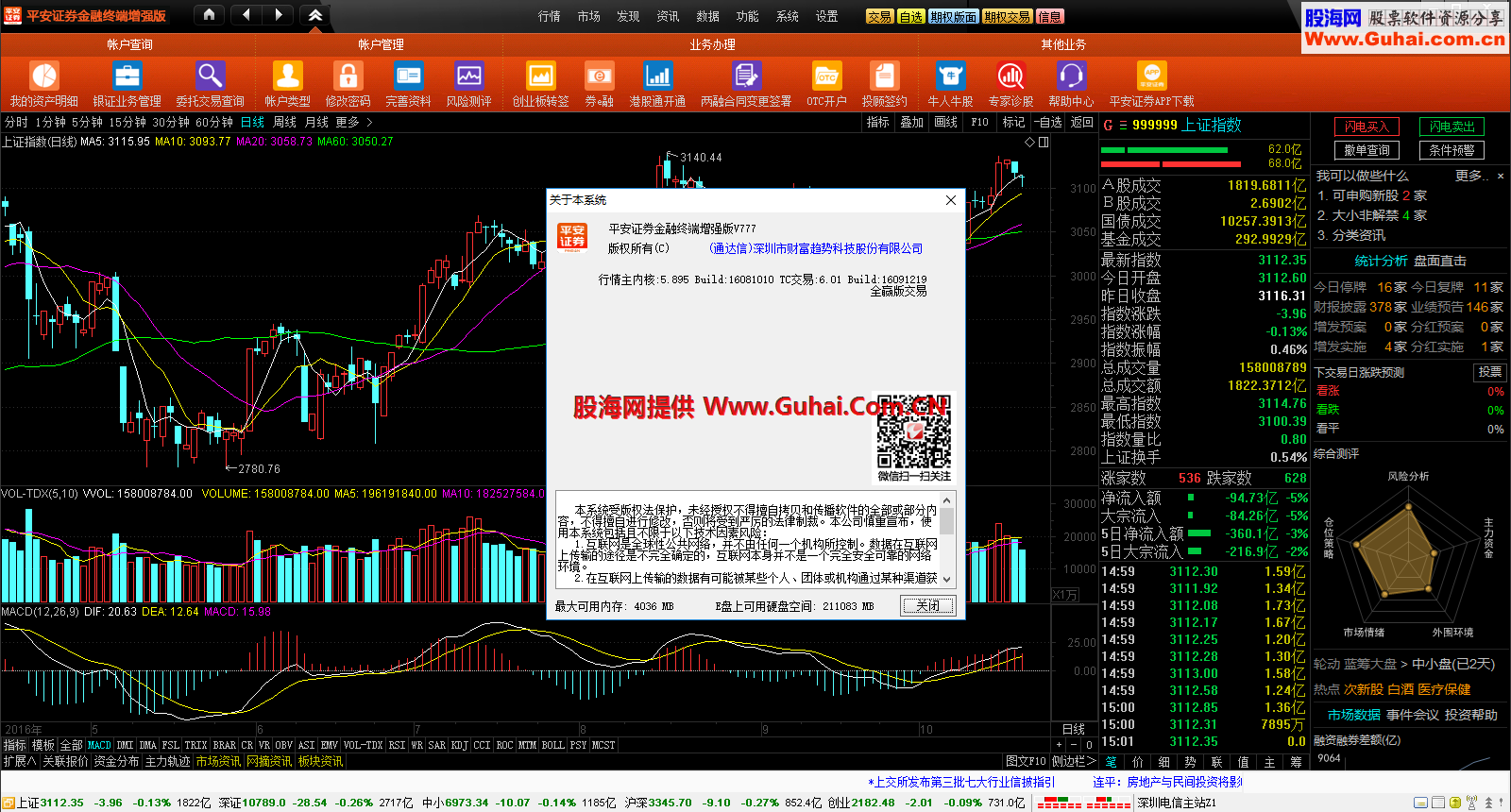Viewport: 1511px width, 812px height.
Task: Open 两融合同变更签署 document icon
Action: click(746, 76)
